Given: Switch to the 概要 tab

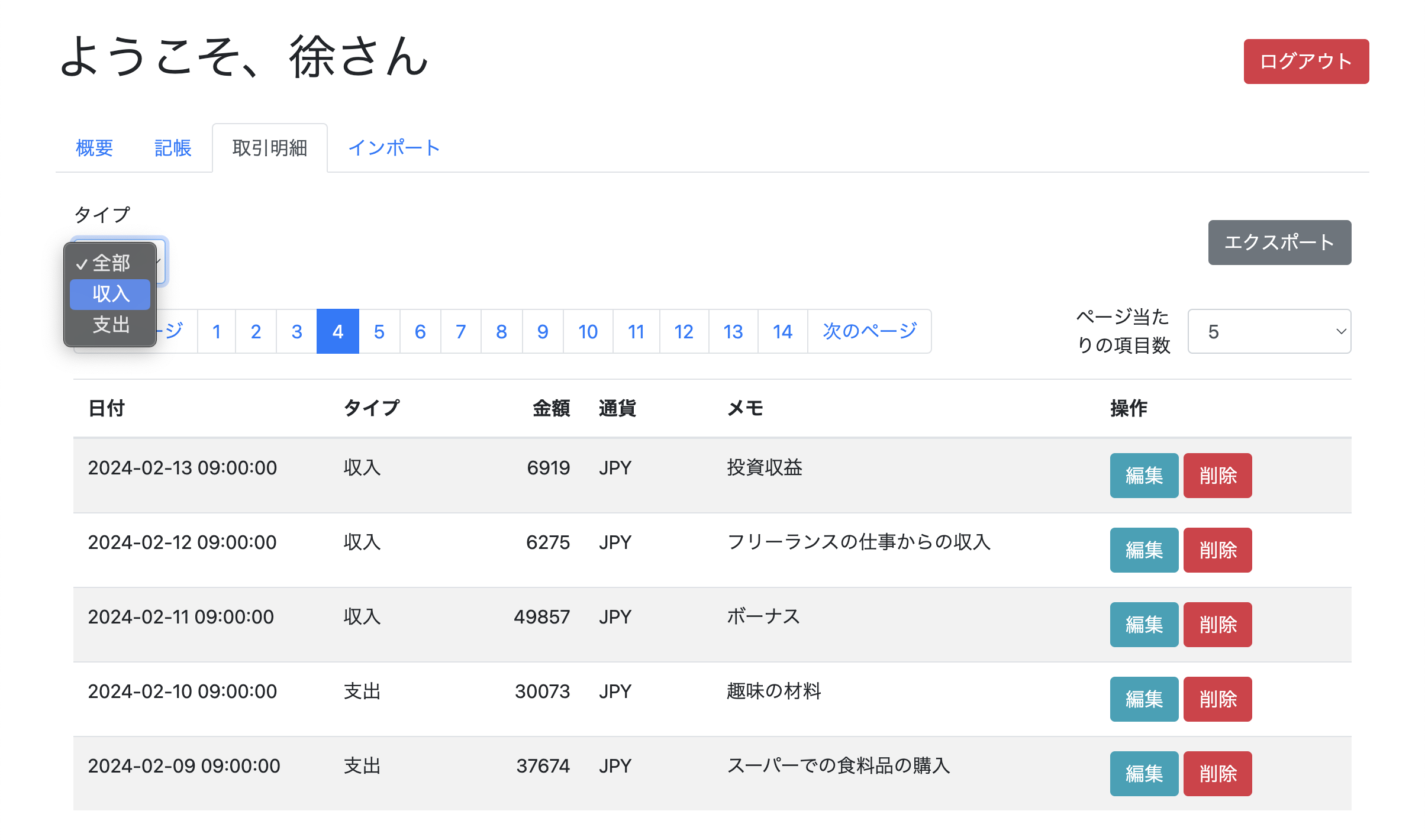Looking at the screenshot, I should click(94, 148).
